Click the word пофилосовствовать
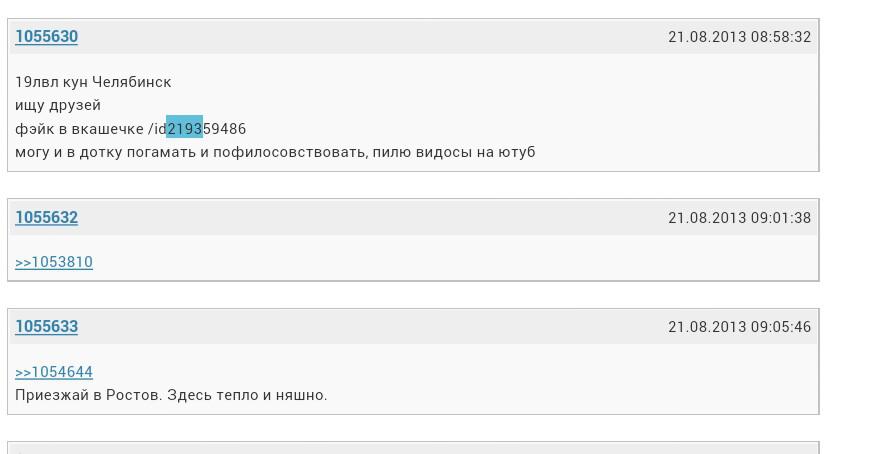Screen dimensions: 871x454 tap(292, 152)
